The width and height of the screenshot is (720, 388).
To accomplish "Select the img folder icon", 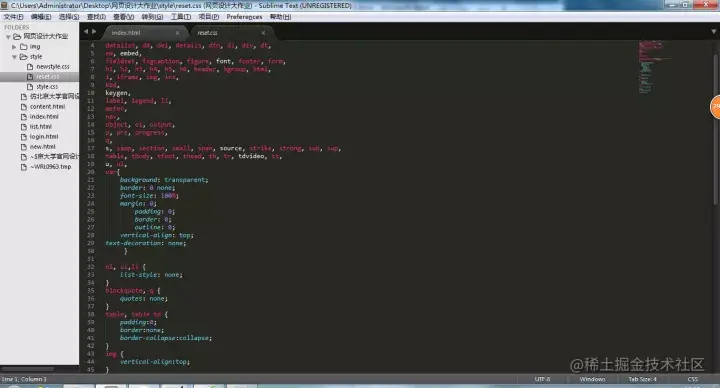I will coord(23,46).
